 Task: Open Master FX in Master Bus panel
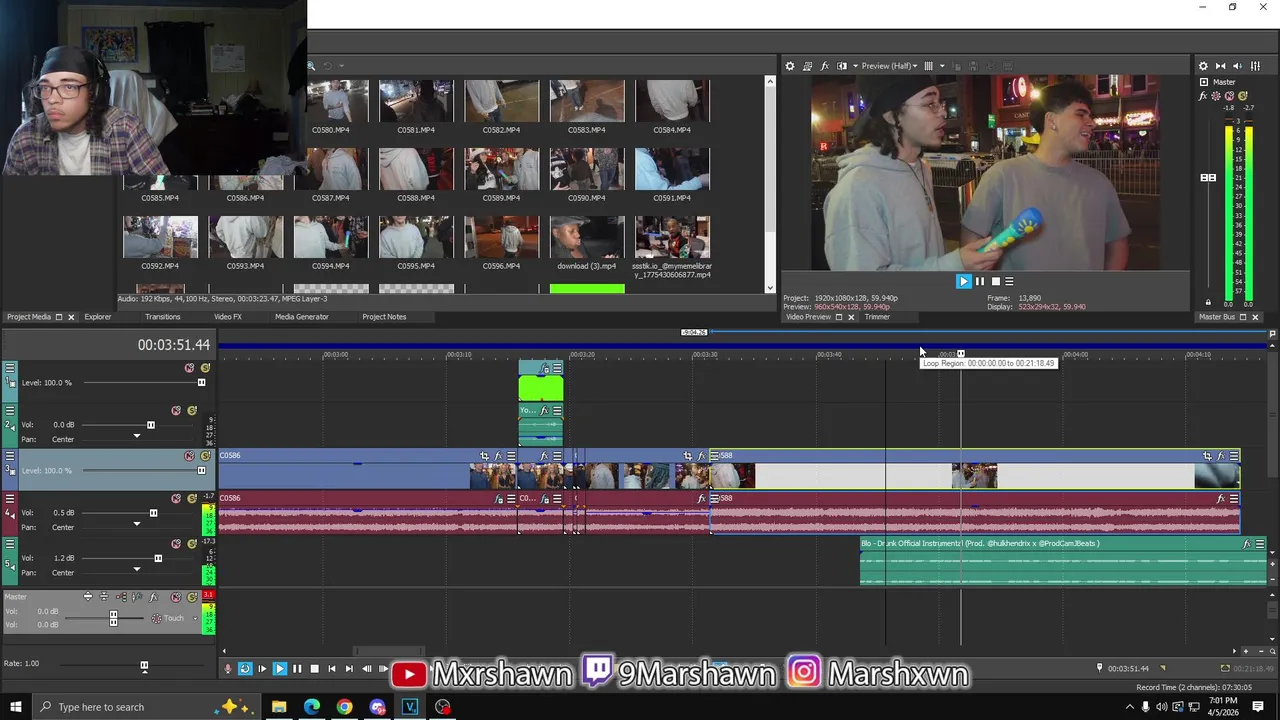[1204, 96]
